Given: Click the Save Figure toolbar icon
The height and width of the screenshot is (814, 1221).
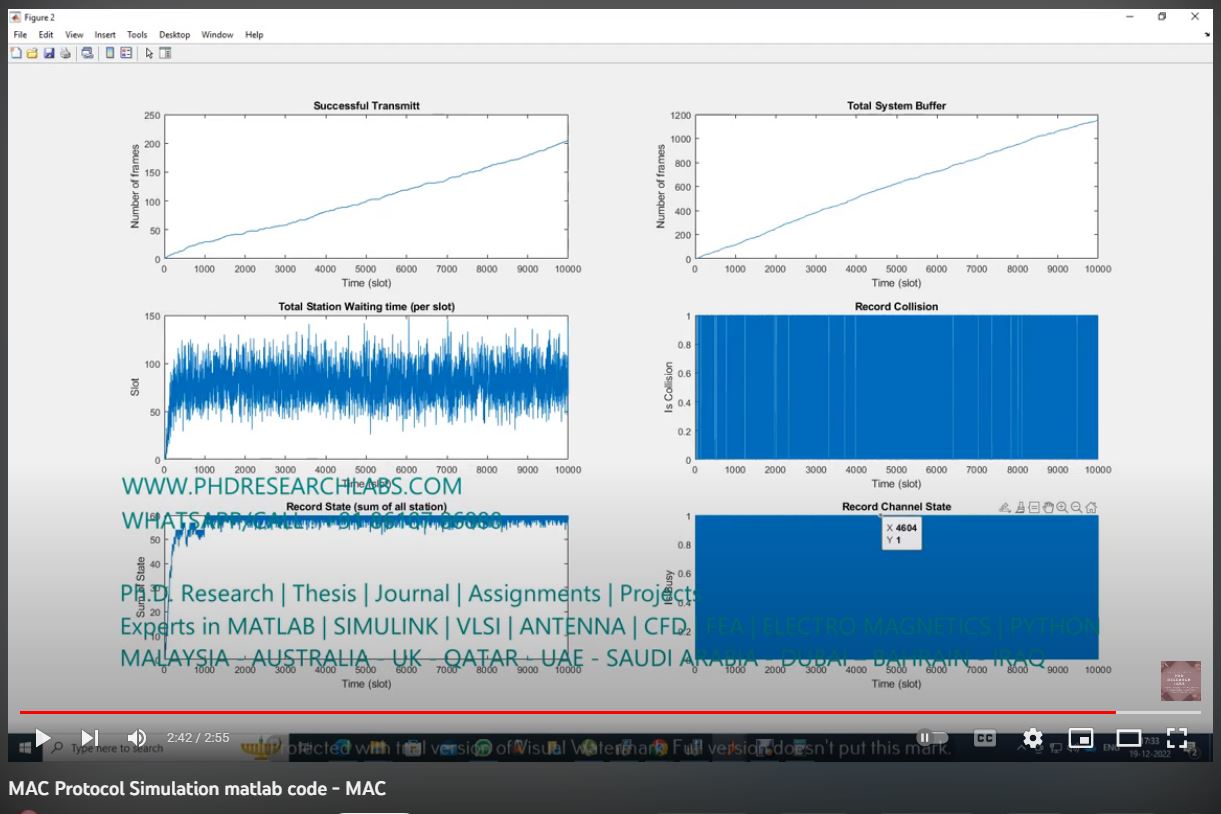Looking at the screenshot, I should coord(48,53).
